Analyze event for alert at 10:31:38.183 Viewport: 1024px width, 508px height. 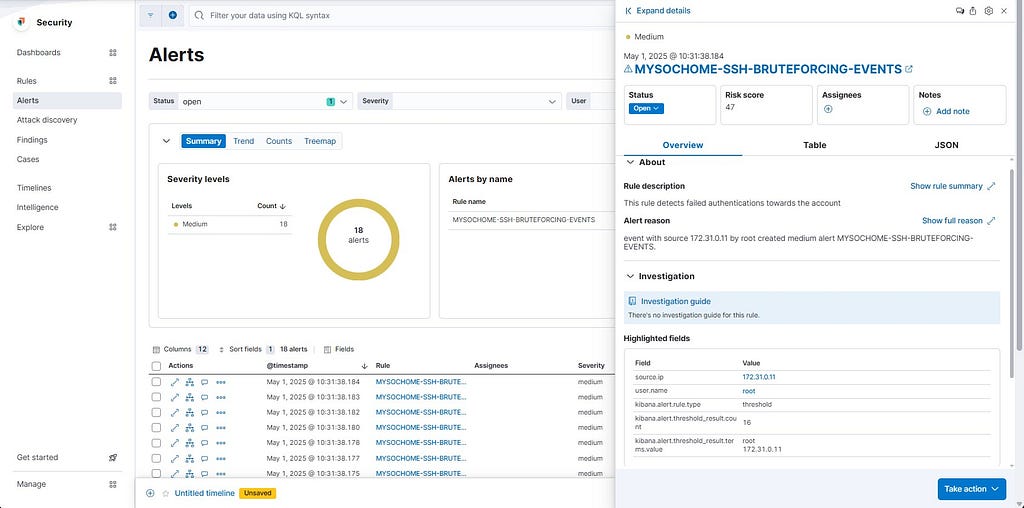coord(189,397)
